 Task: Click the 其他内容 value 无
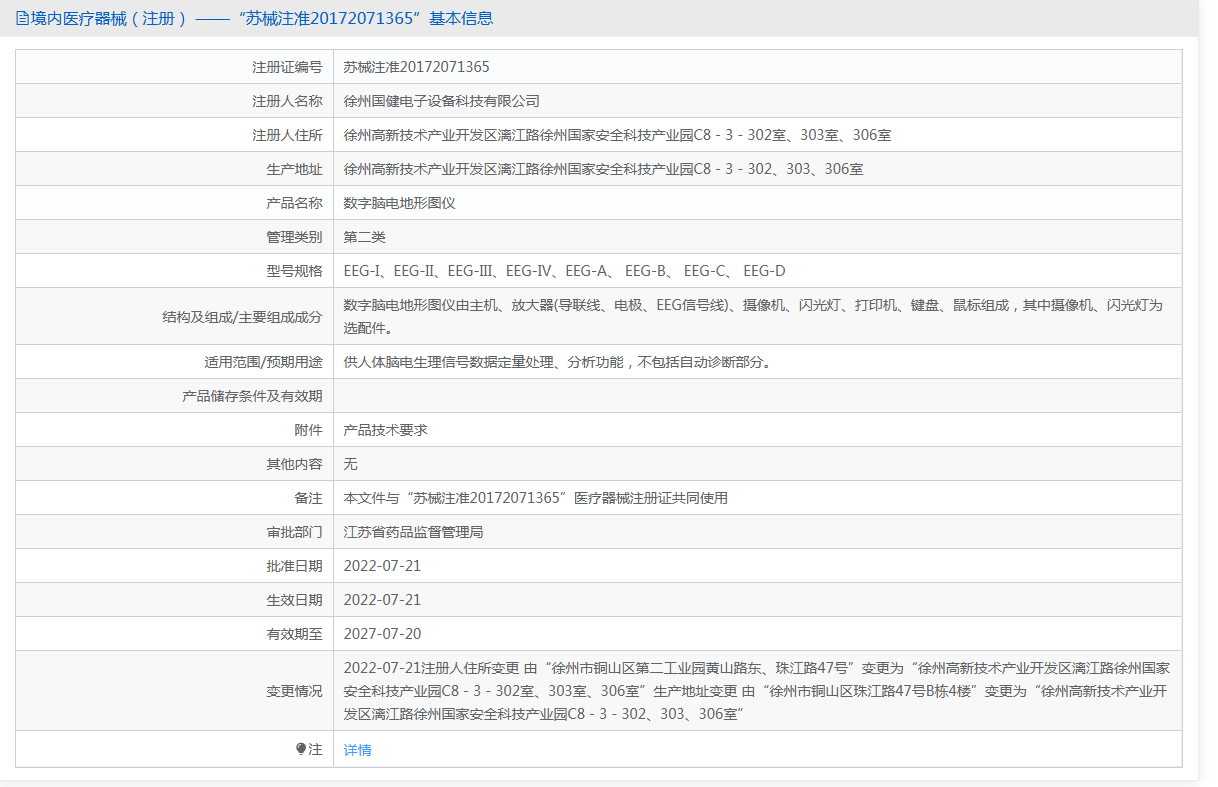[350, 464]
